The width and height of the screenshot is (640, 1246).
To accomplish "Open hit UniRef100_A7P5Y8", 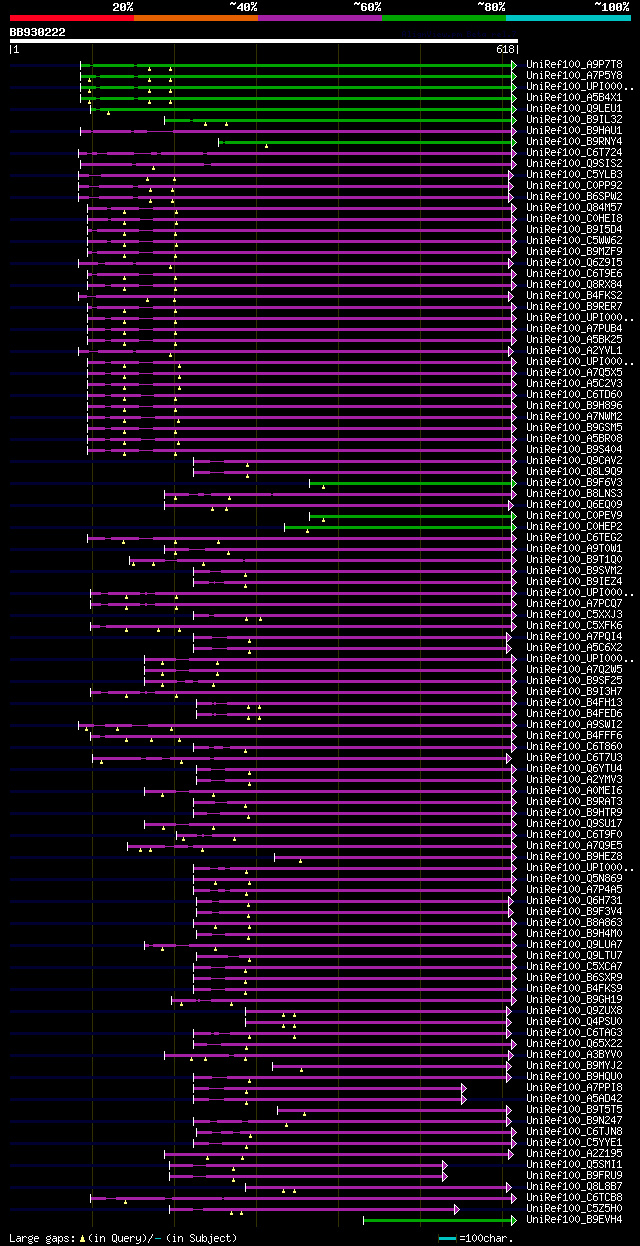I will coord(574,76).
